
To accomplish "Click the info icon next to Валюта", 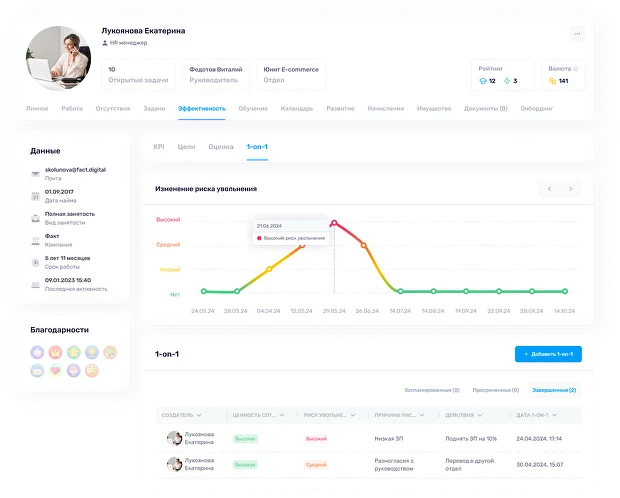I will pyautogui.click(x=576, y=69).
